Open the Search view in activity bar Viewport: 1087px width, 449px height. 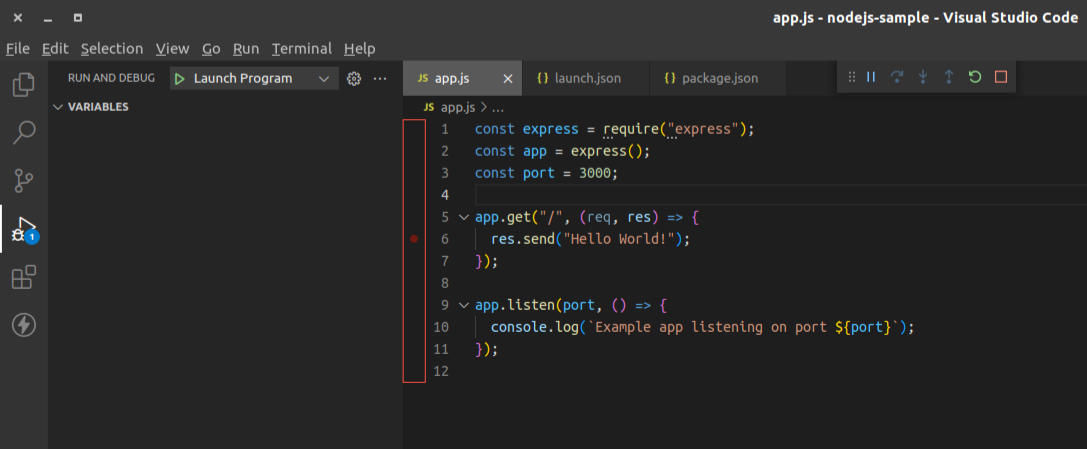point(24,132)
